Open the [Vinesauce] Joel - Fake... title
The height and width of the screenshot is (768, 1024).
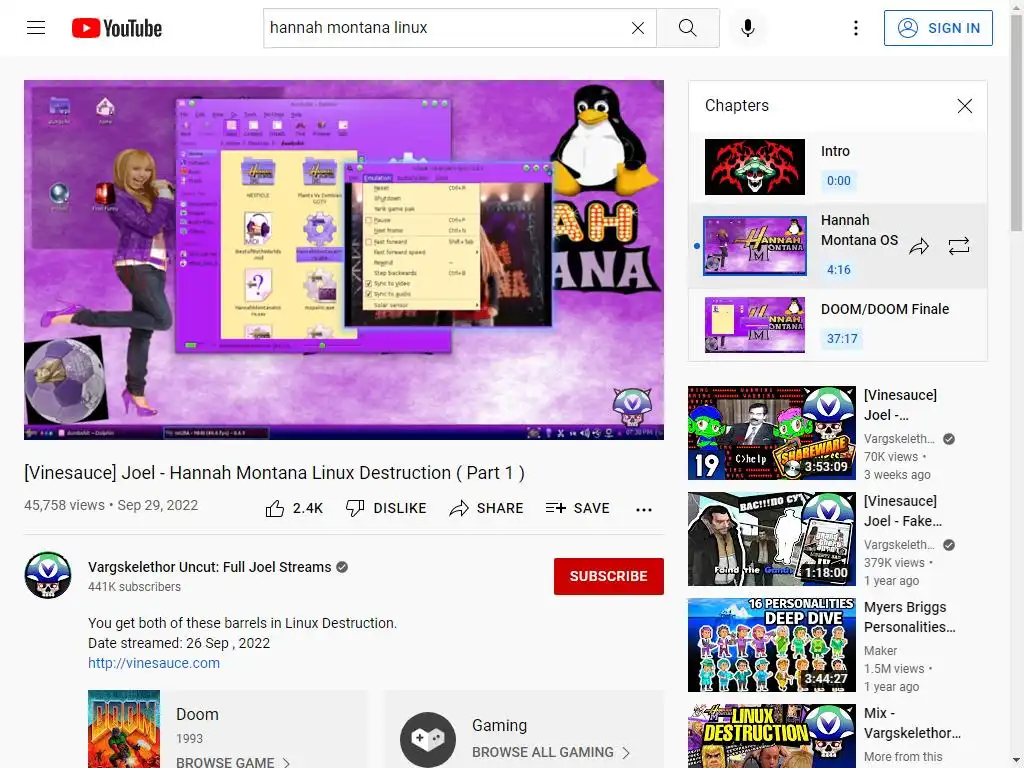903,511
